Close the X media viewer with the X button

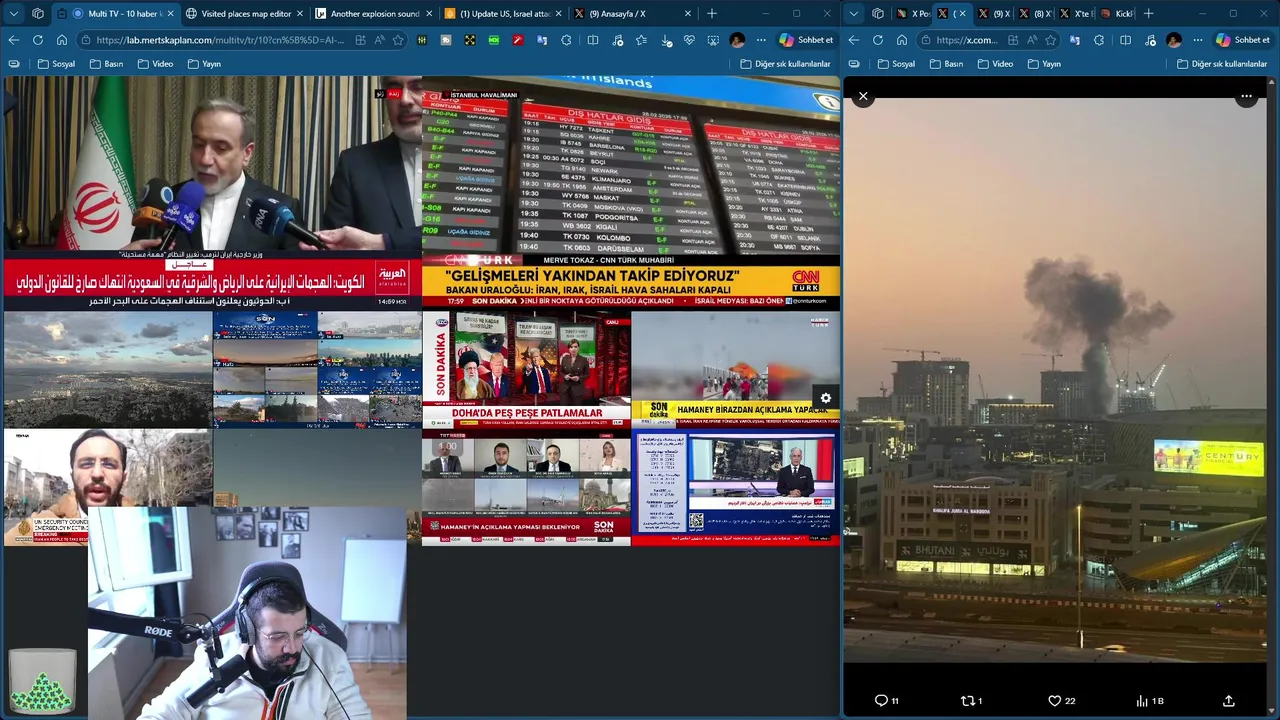coord(863,97)
